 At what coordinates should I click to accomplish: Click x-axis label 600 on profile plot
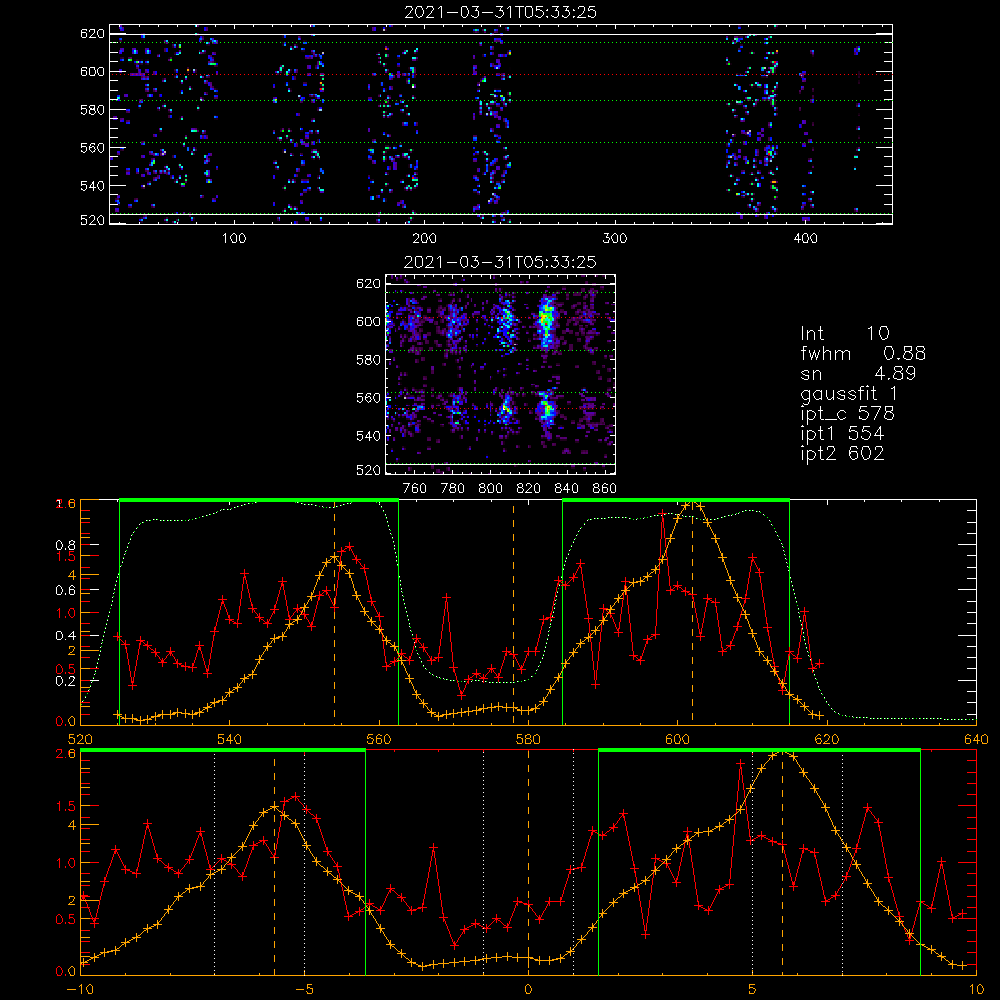(677, 740)
